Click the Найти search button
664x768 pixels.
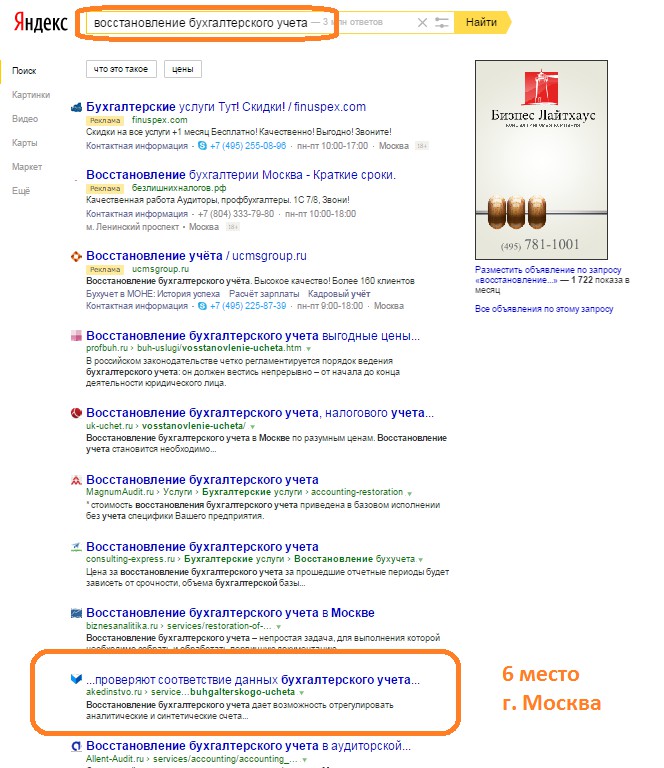[x=481, y=23]
